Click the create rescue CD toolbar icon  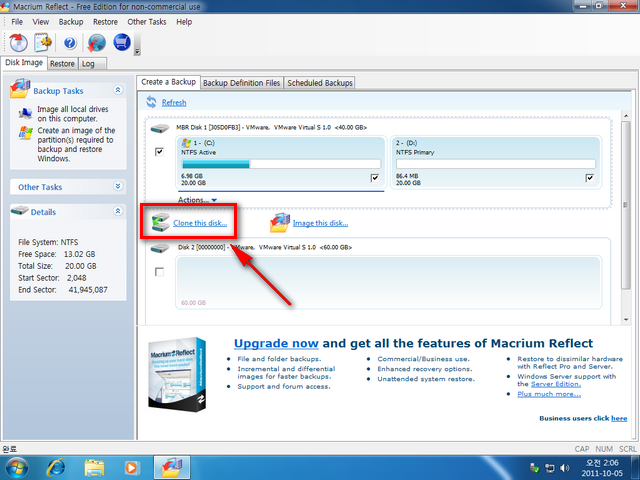(x=18, y=42)
